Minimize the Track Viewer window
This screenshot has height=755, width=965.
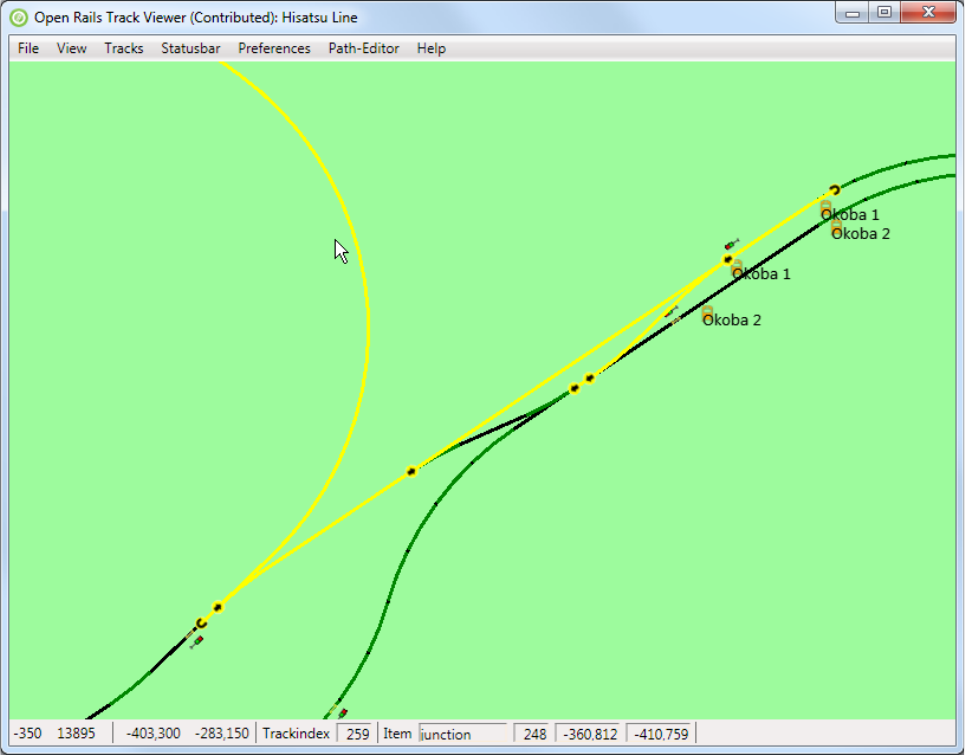point(852,13)
